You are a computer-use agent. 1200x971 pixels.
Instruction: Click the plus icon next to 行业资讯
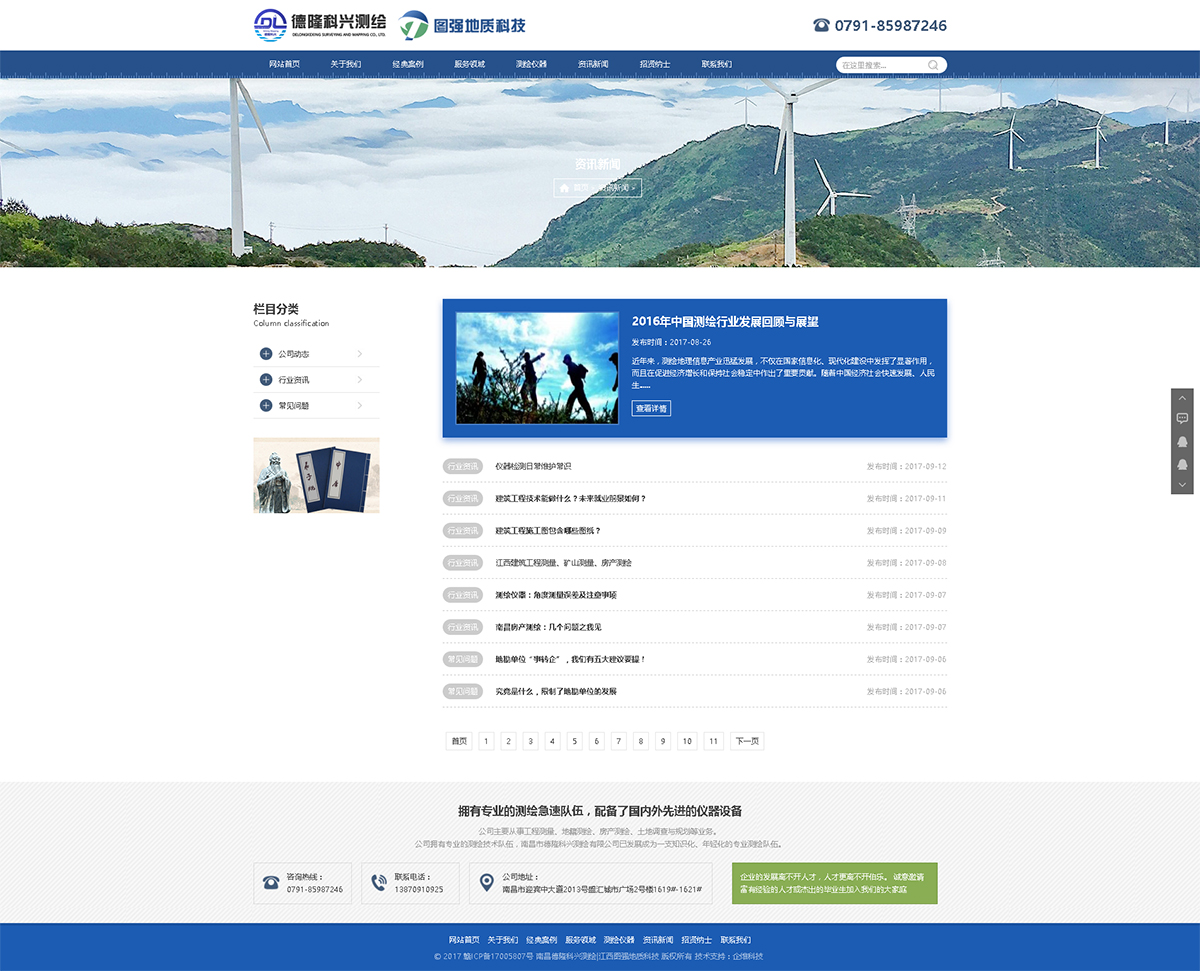266,380
